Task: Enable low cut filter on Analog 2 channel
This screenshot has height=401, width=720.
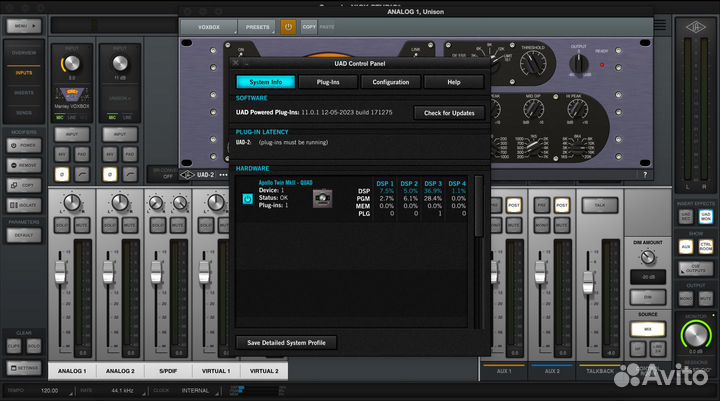Action: [130, 174]
